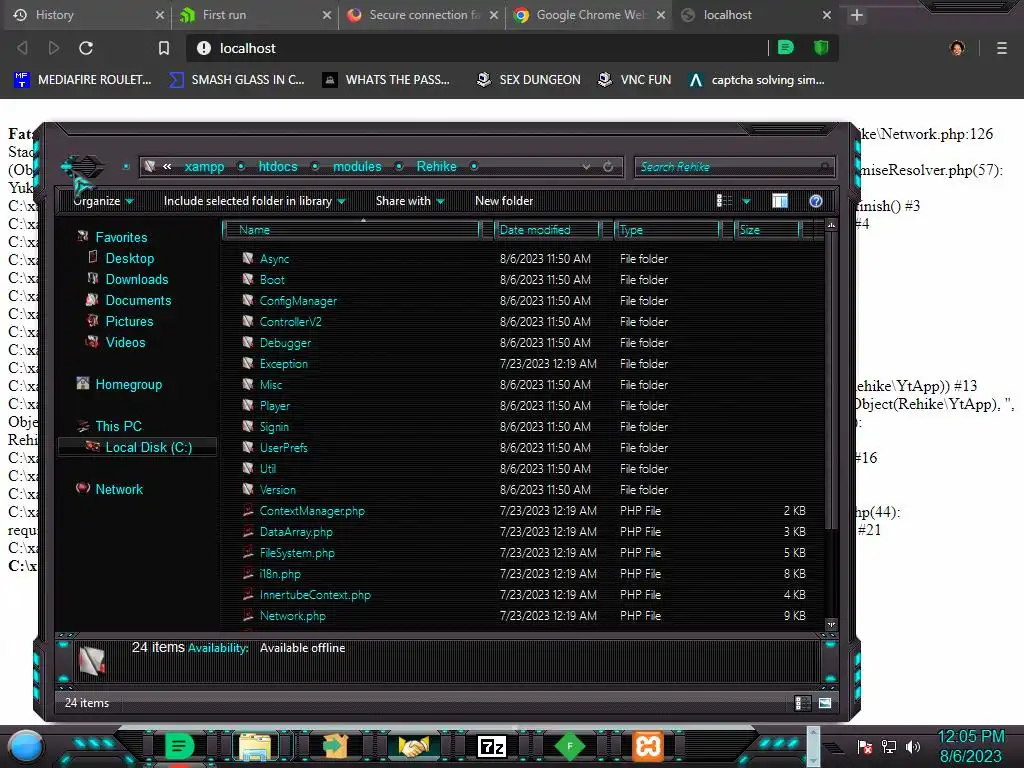Click the Explorer help icon

coord(816,201)
